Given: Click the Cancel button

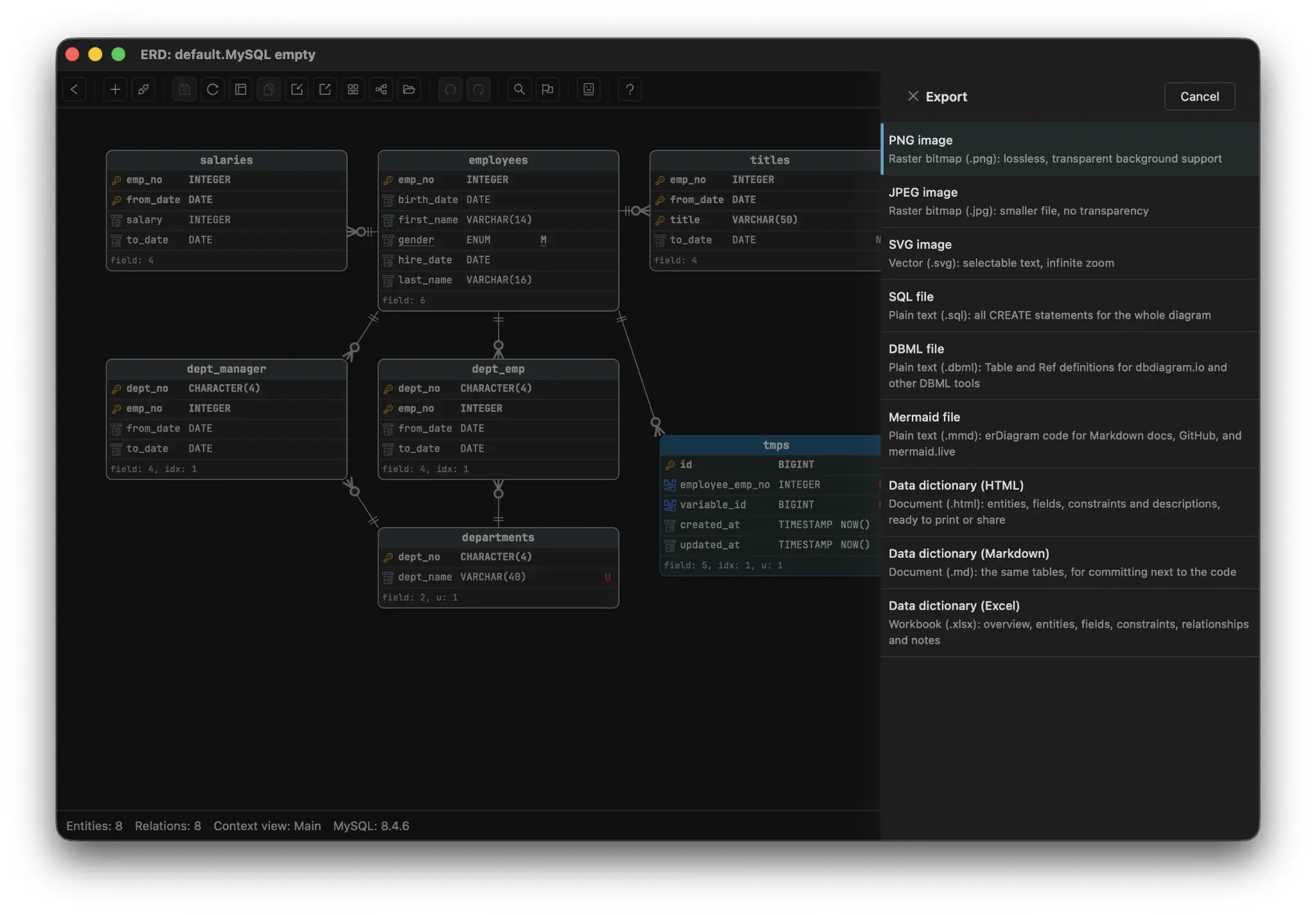Looking at the screenshot, I should click(x=1199, y=96).
